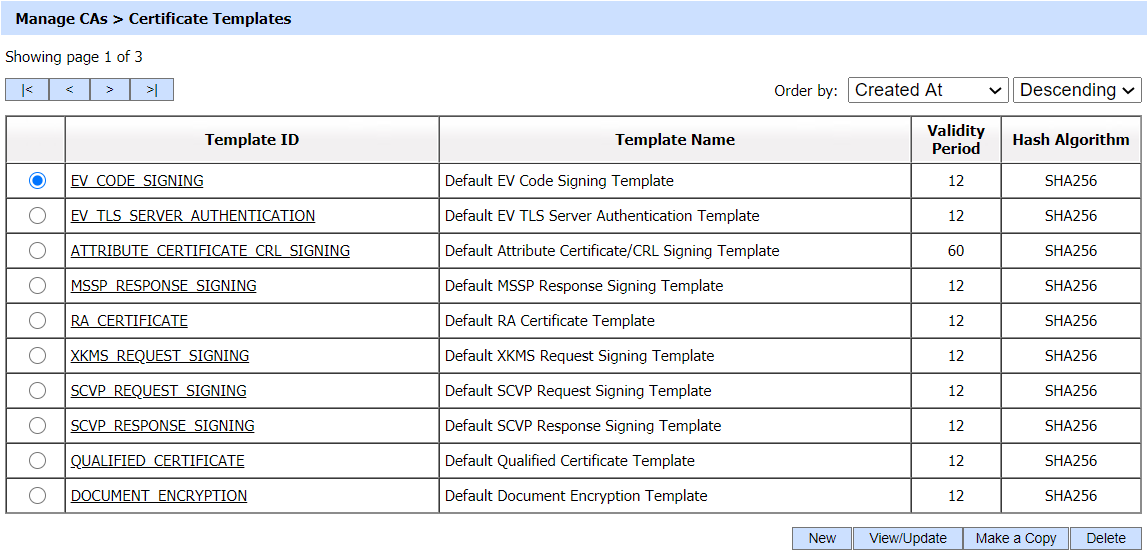Select the RA_CERTIFICATE template radio button
This screenshot has width=1148, height=555.
(x=37, y=321)
